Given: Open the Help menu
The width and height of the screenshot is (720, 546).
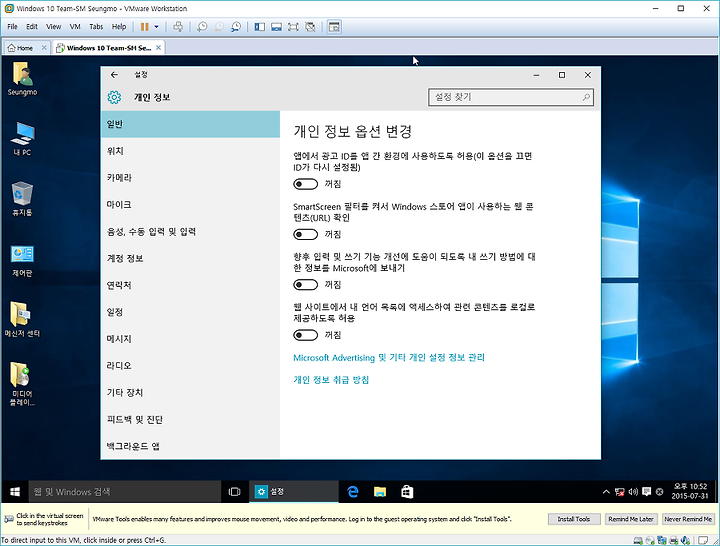Looking at the screenshot, I should [119, 27].
